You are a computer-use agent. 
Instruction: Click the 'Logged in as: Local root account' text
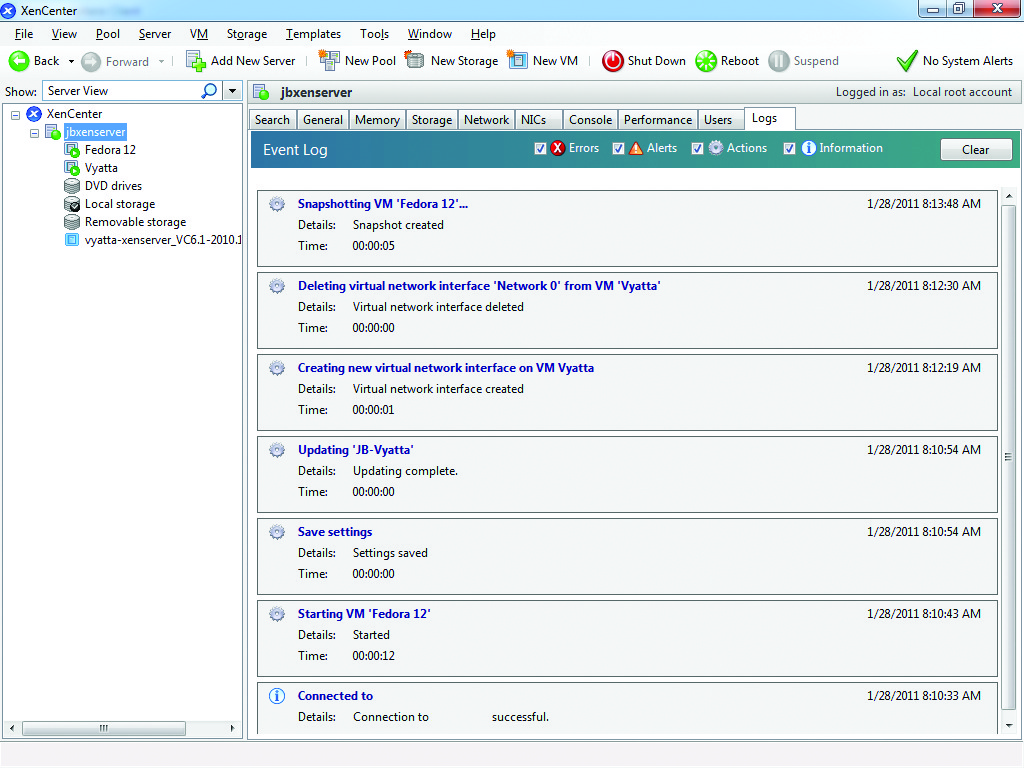tap(923, 92)
